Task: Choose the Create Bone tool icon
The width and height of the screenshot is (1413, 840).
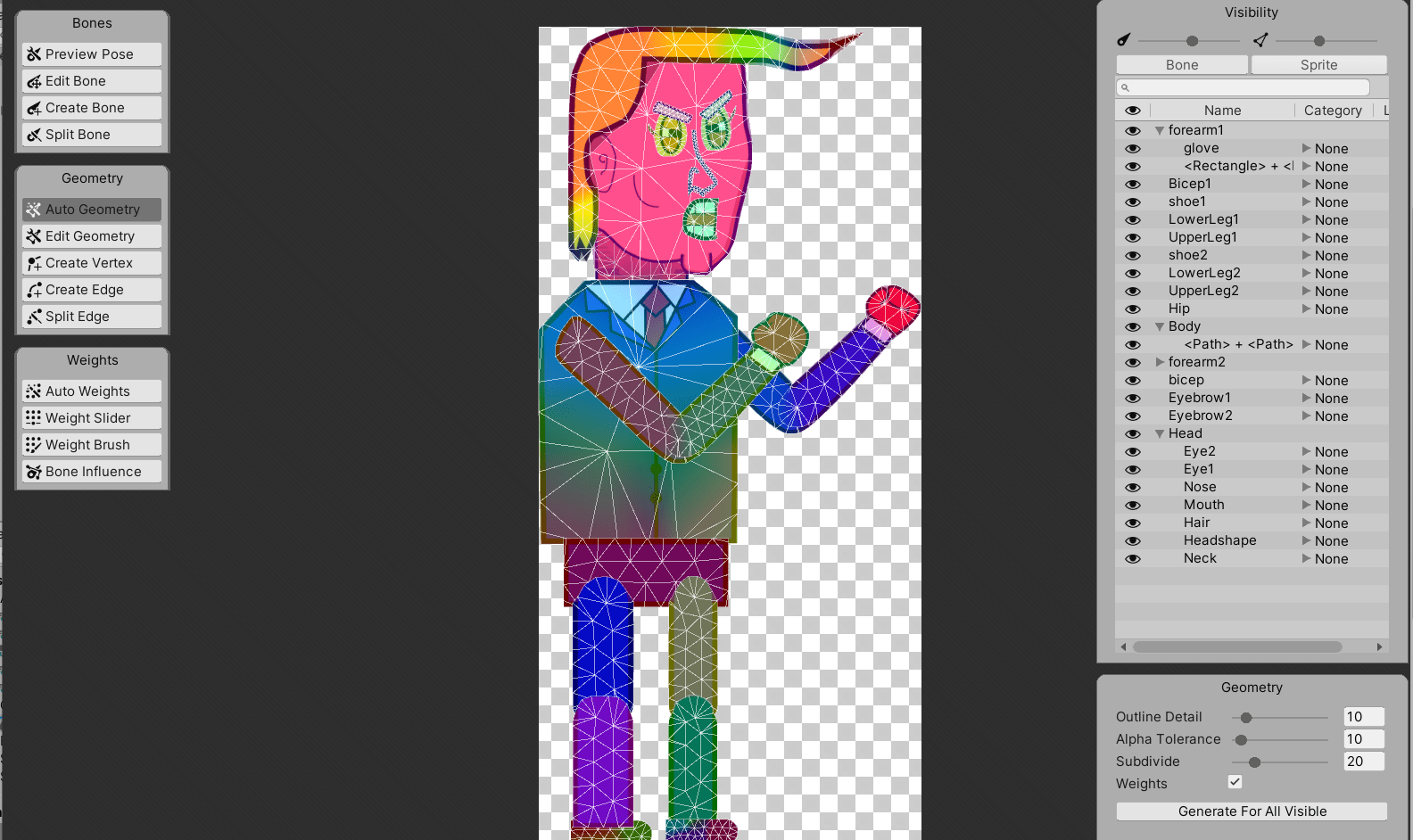Action: coord(34,108)
